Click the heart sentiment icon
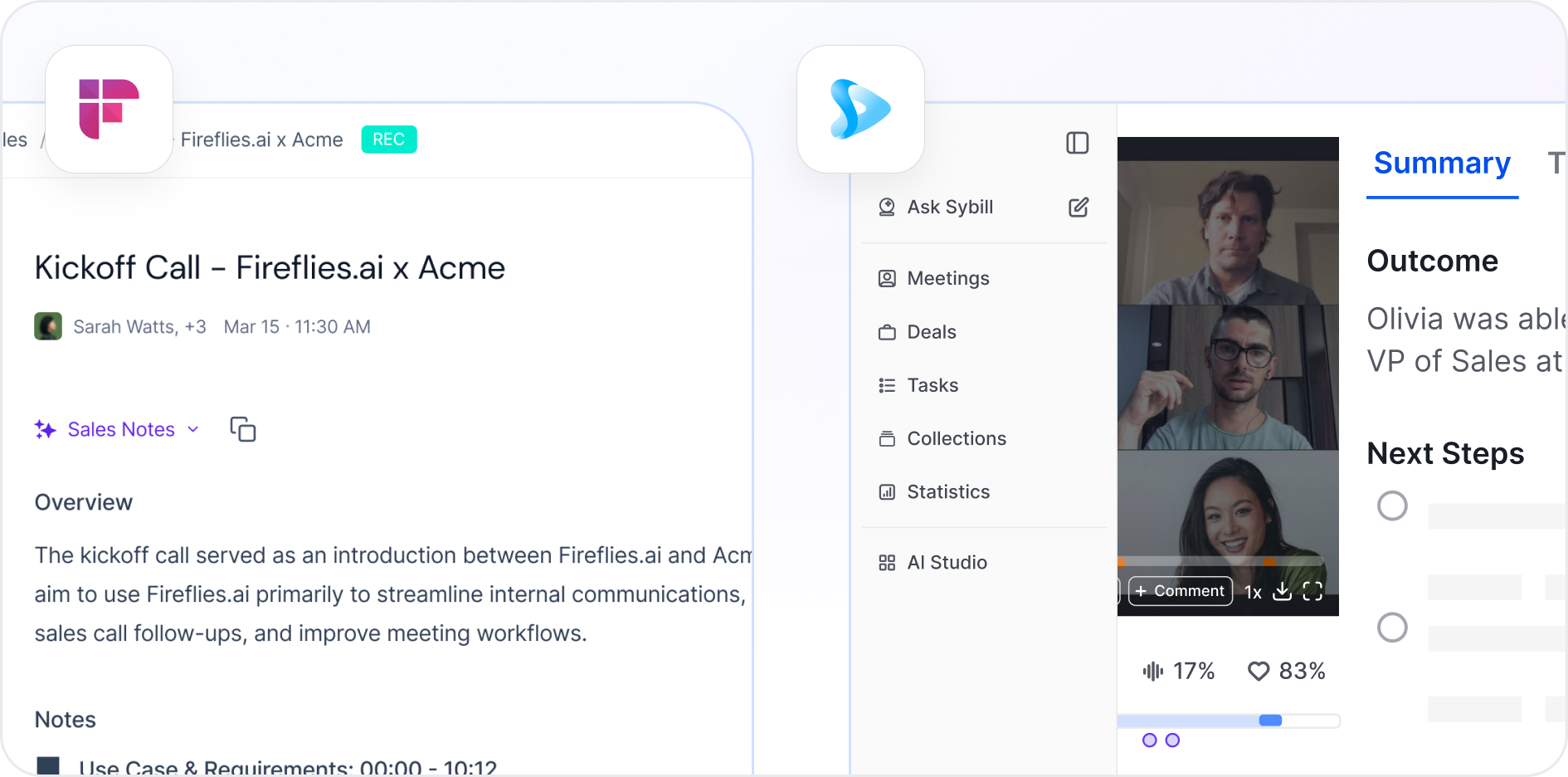1568x777 pixels. point(1259,671)
